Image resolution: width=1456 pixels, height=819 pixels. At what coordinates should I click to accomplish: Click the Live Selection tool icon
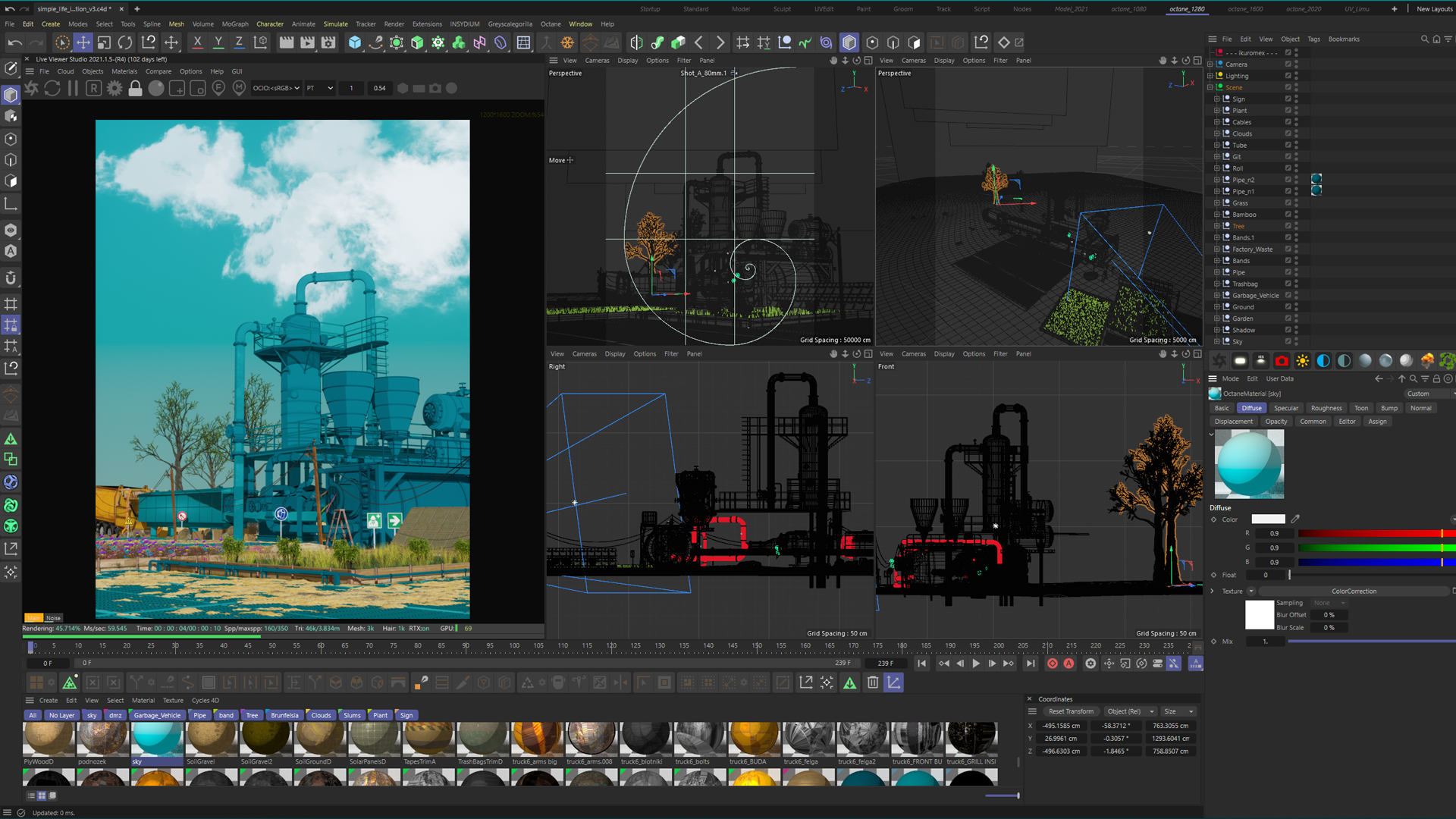[62, 42]
